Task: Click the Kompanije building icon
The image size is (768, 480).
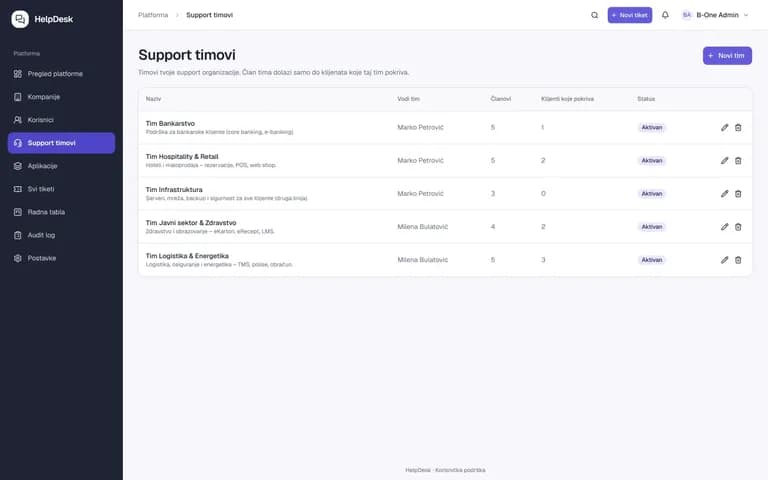Action: [x=18, y=97]
